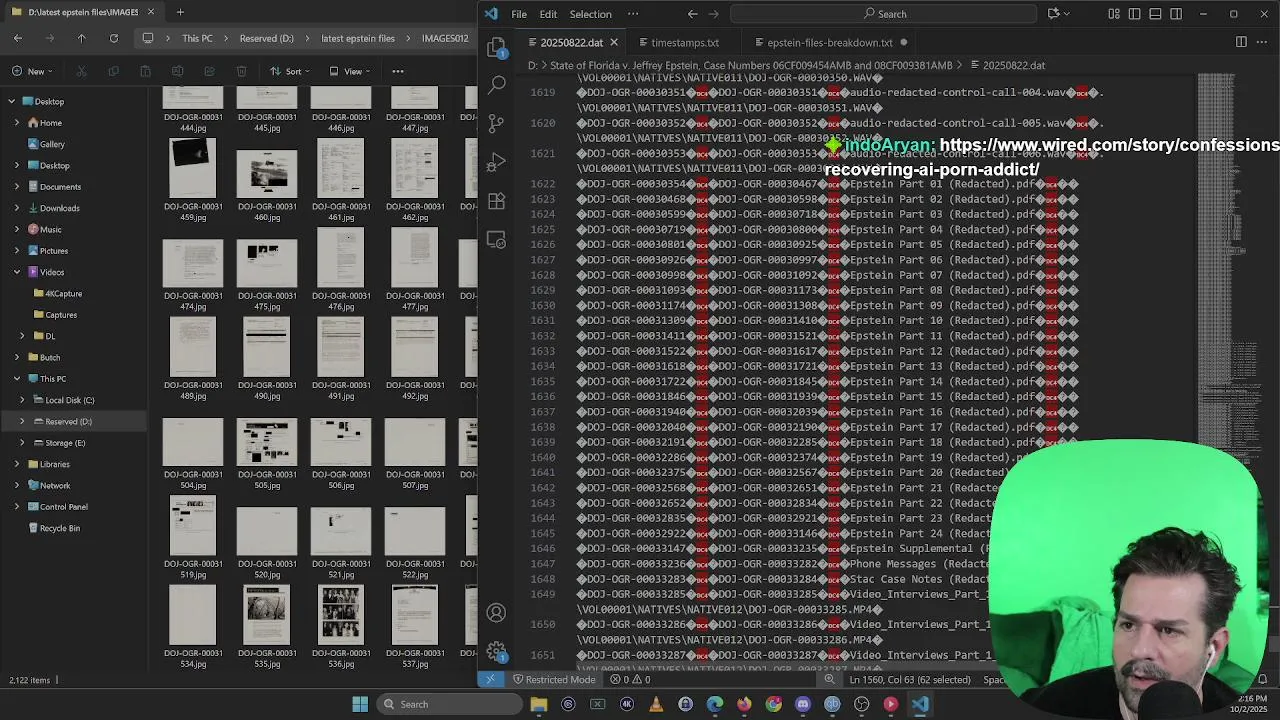Expand the Home item in navigation pane
The image size is (1280, 720).
(17, 123)
